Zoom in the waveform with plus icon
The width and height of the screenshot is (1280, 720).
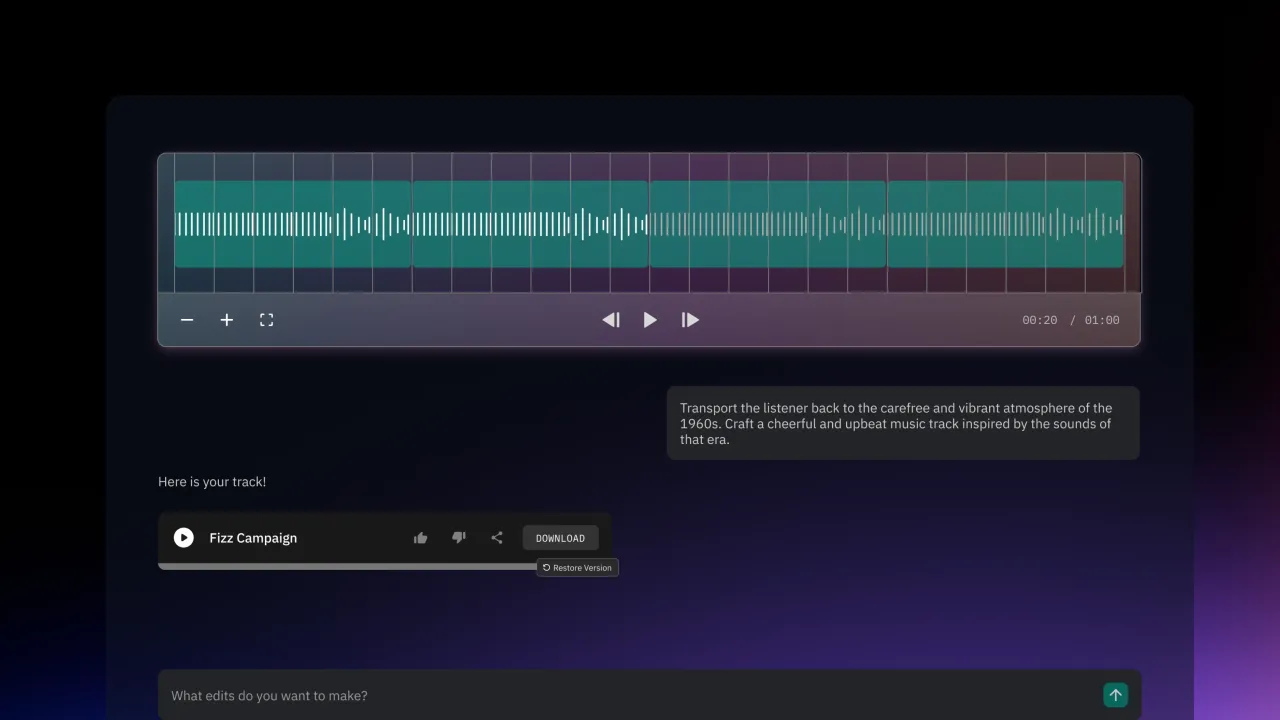(x=227, y=320)
